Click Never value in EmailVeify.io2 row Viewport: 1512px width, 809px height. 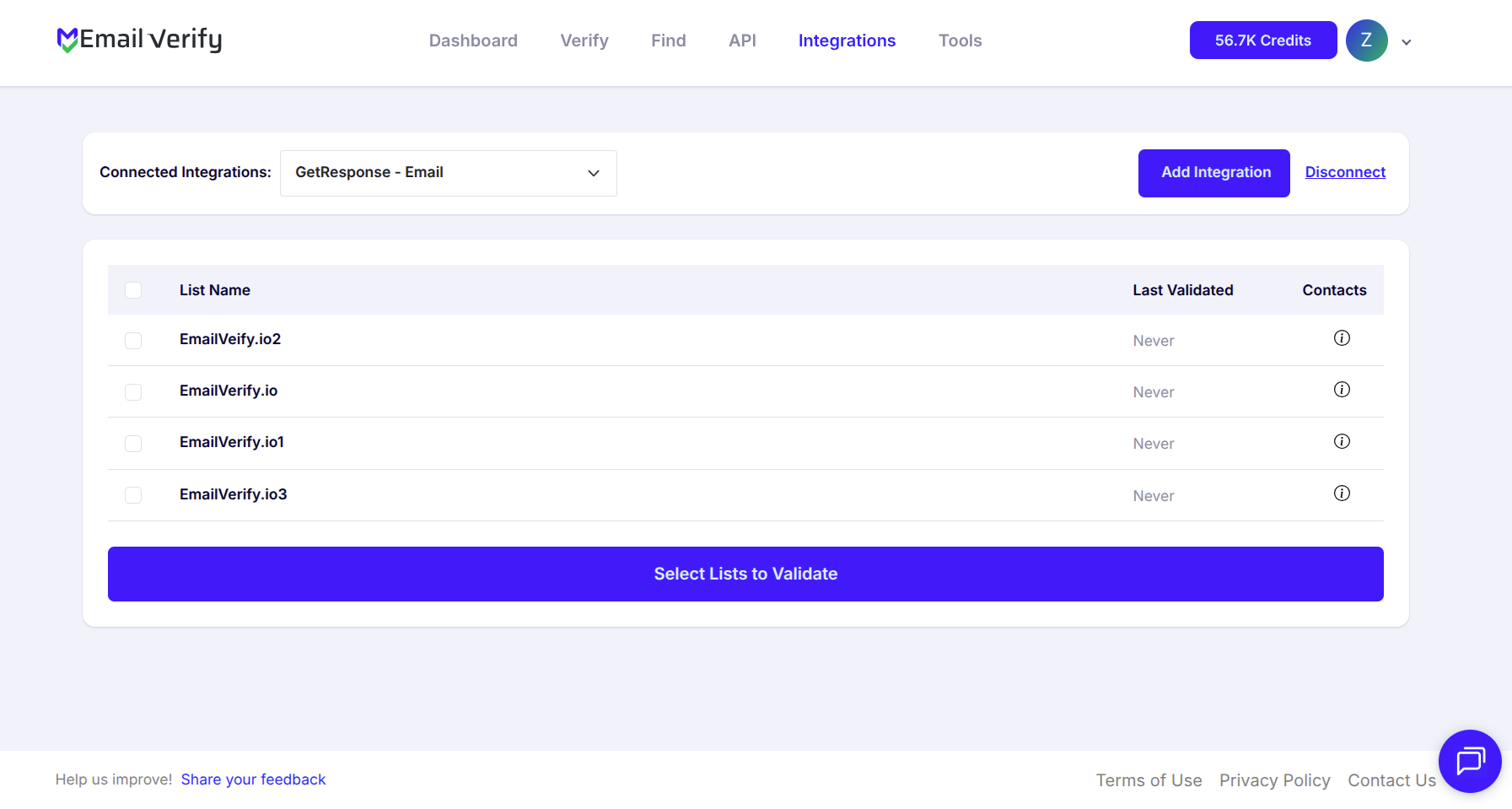(1154, 341)
